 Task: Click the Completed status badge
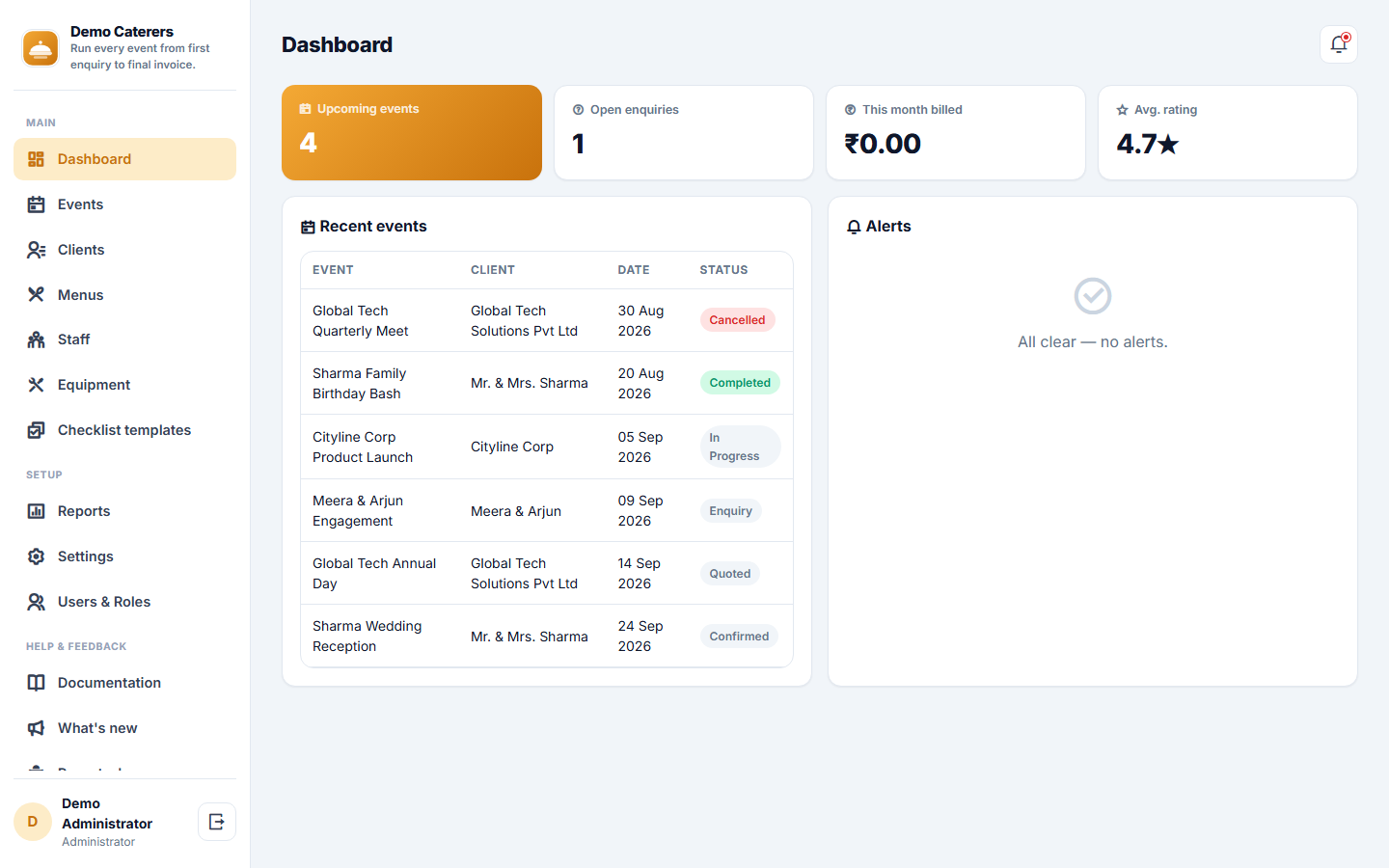click(740, 383)
